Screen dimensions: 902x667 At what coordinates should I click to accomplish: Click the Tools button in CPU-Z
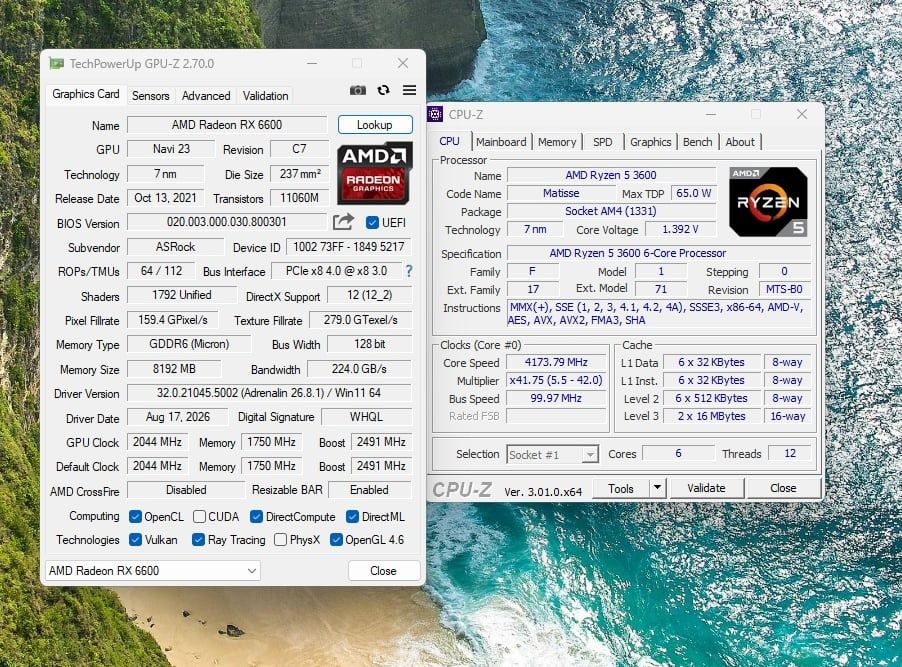pyautogui.click(x=621, y=488)
